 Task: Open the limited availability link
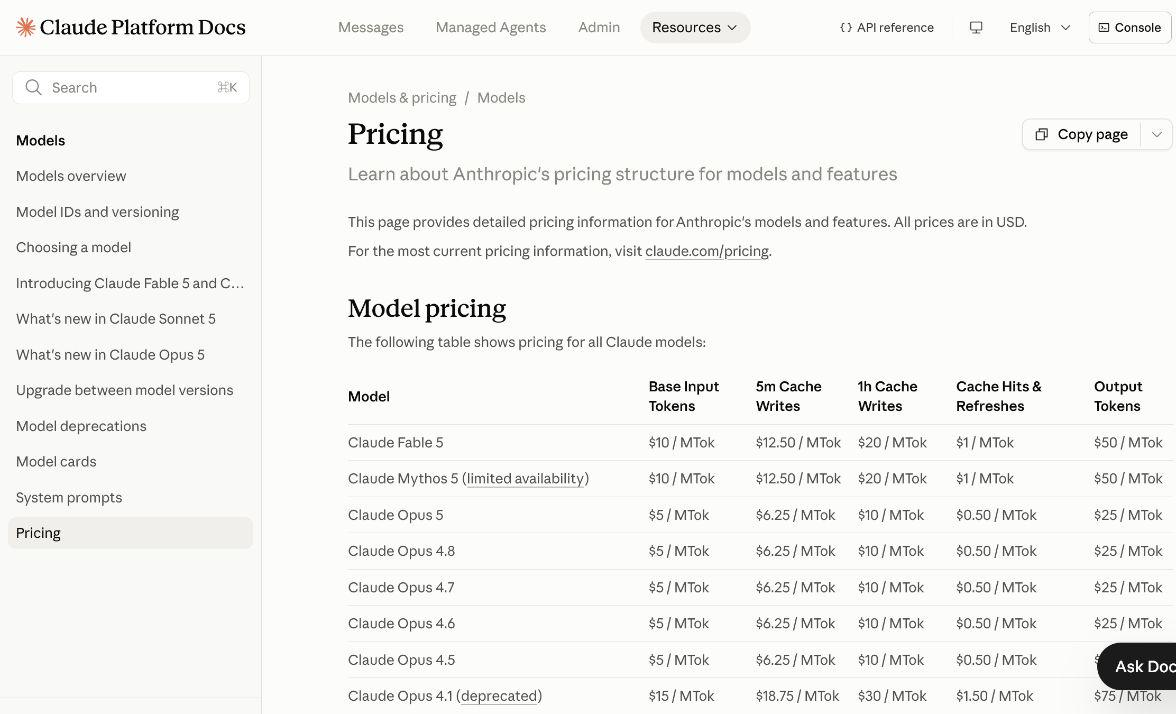coord(525,478)
